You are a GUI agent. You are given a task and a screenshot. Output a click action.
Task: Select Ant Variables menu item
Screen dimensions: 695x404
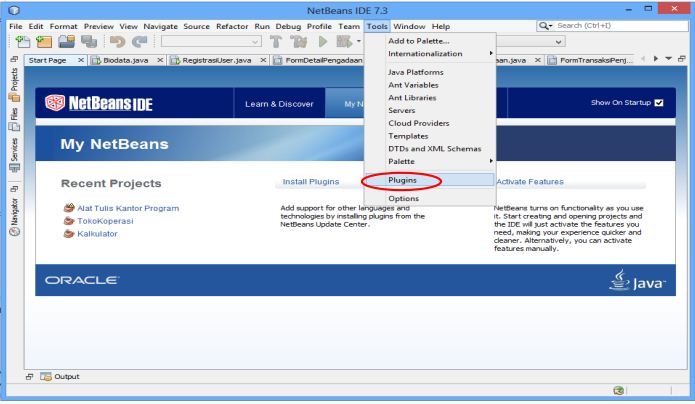(429, 85)
